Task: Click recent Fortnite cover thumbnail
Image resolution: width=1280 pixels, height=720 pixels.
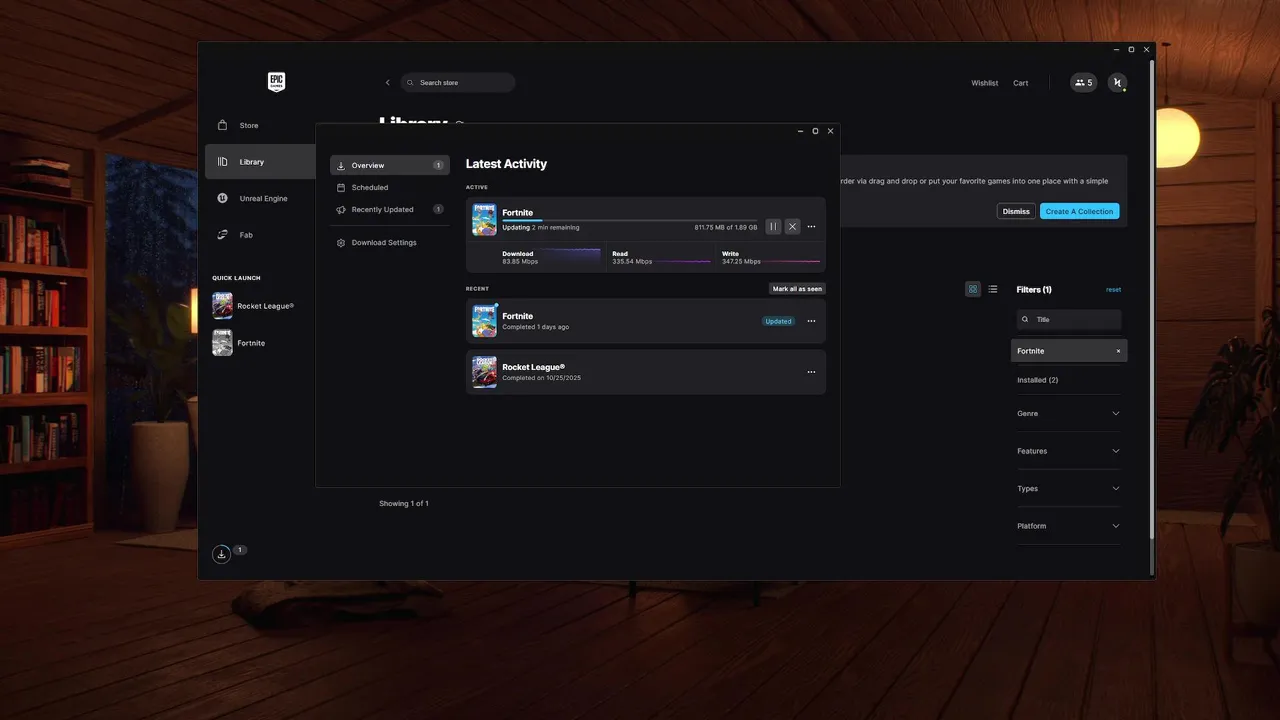Action: point(484,321)
